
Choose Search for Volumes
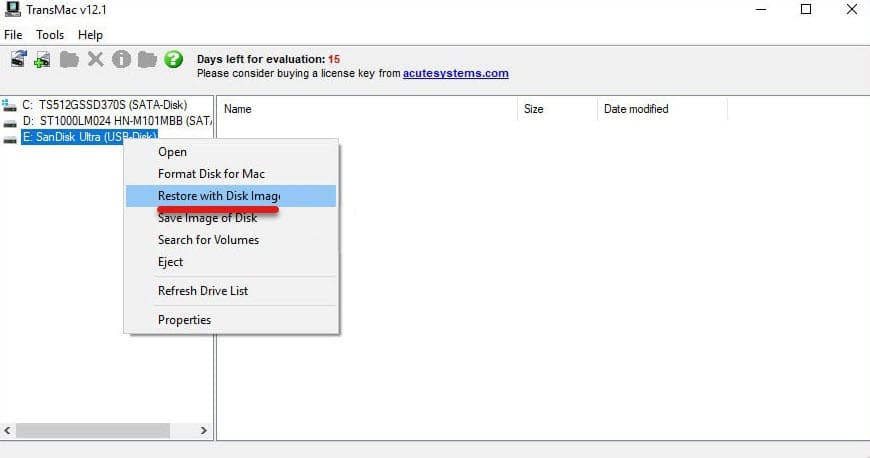tap(231, 240)
